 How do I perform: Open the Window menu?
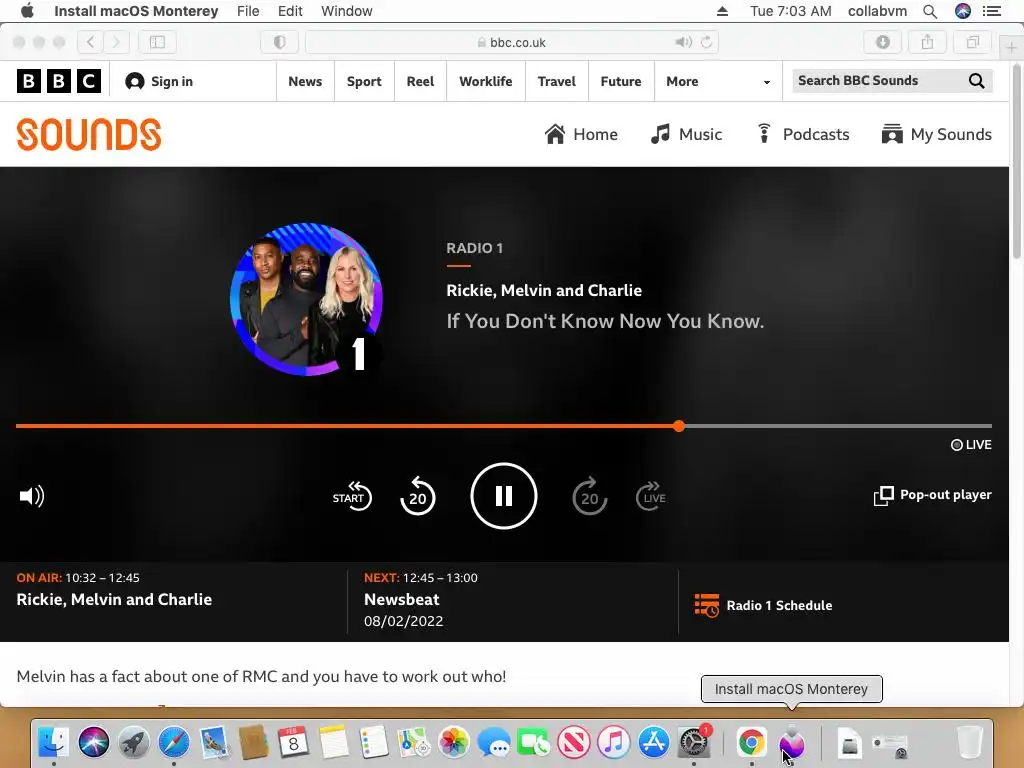[x=347, y=11]
